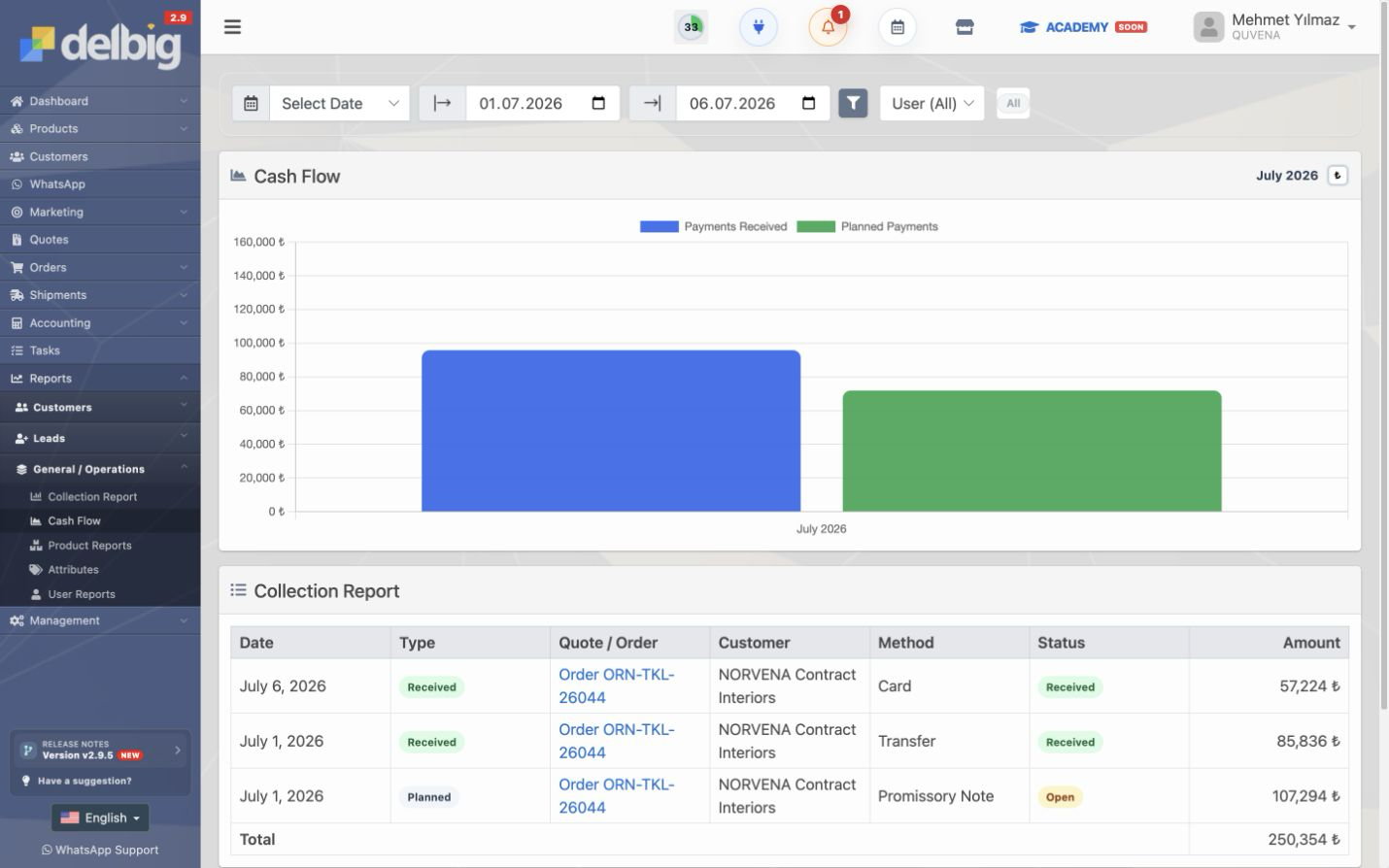Switch currency with the lira icon
The width and height of the screenshot is (1389, 868).
[1338, 176]
